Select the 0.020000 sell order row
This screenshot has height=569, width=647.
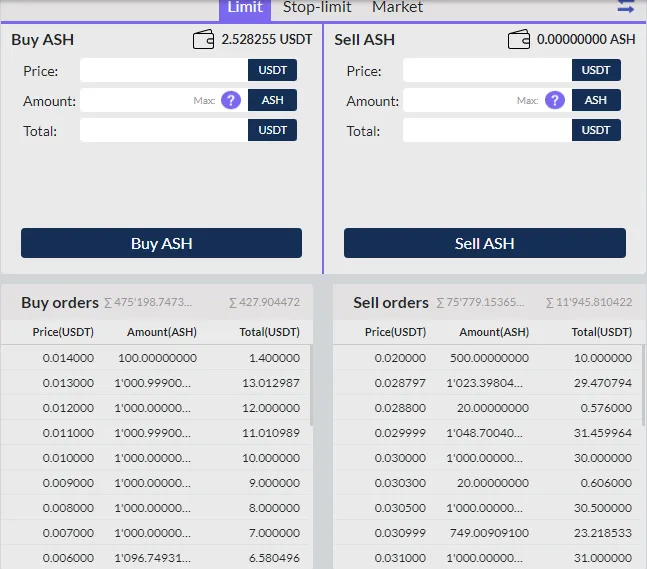pyautogui.click(x=487, y=358)
